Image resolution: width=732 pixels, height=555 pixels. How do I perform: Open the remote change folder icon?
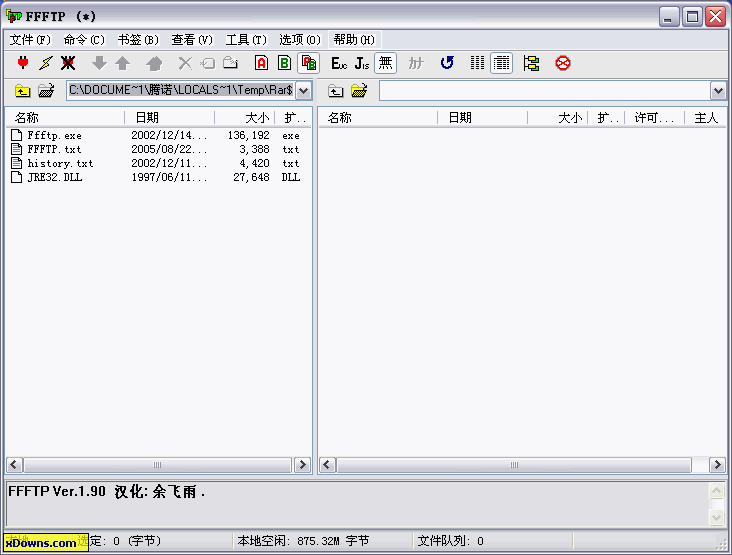point(359,91)
